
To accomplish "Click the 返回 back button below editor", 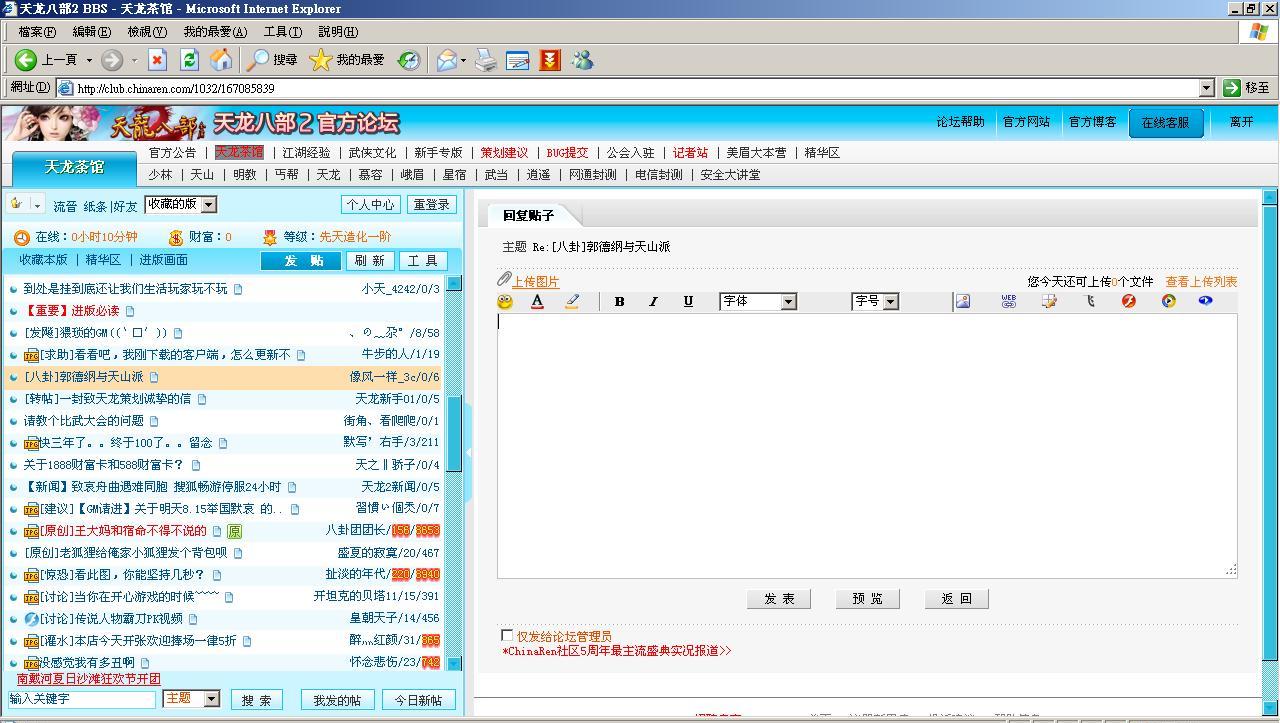I will click(957, 598).
